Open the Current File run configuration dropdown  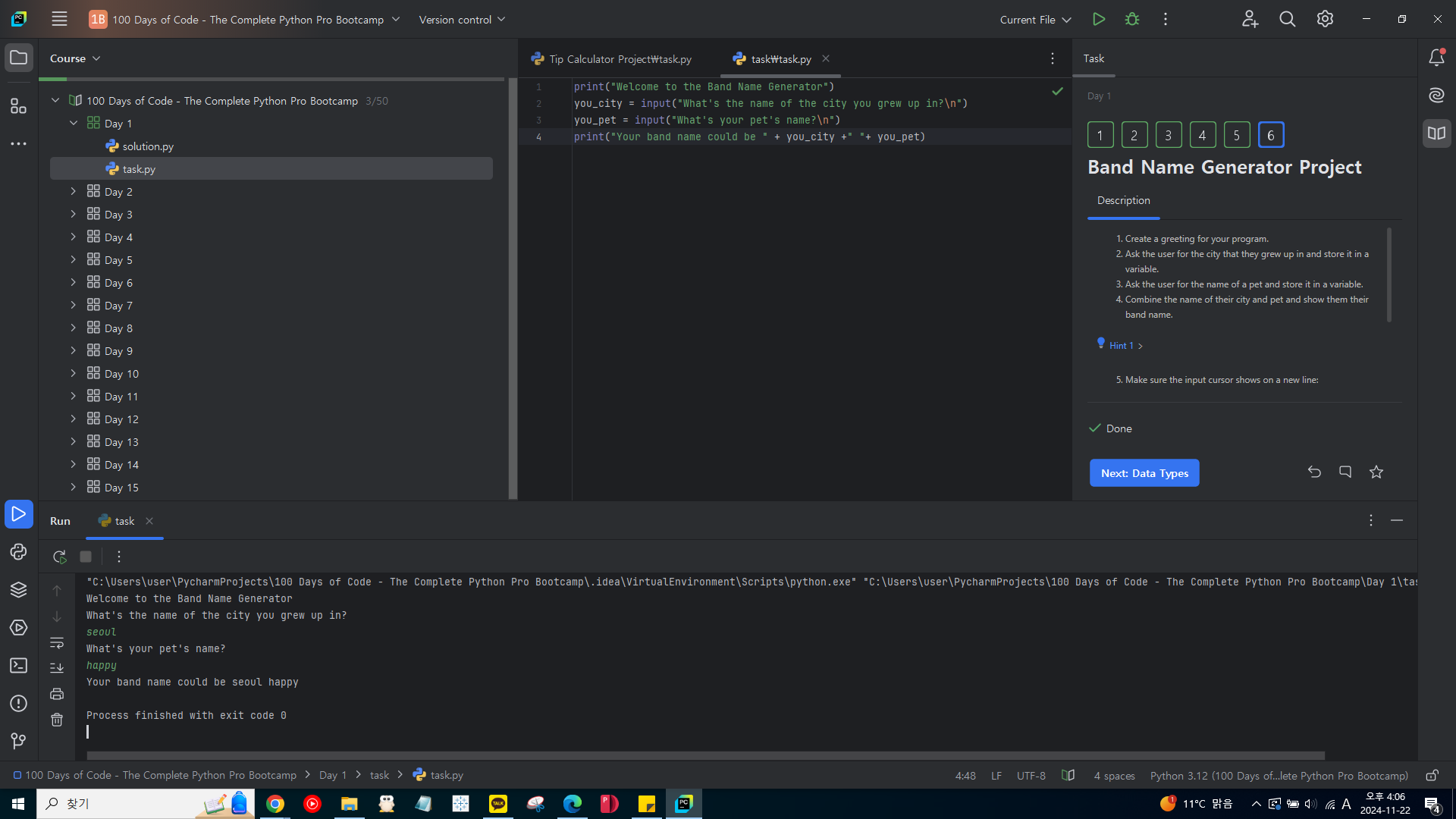1035,20
